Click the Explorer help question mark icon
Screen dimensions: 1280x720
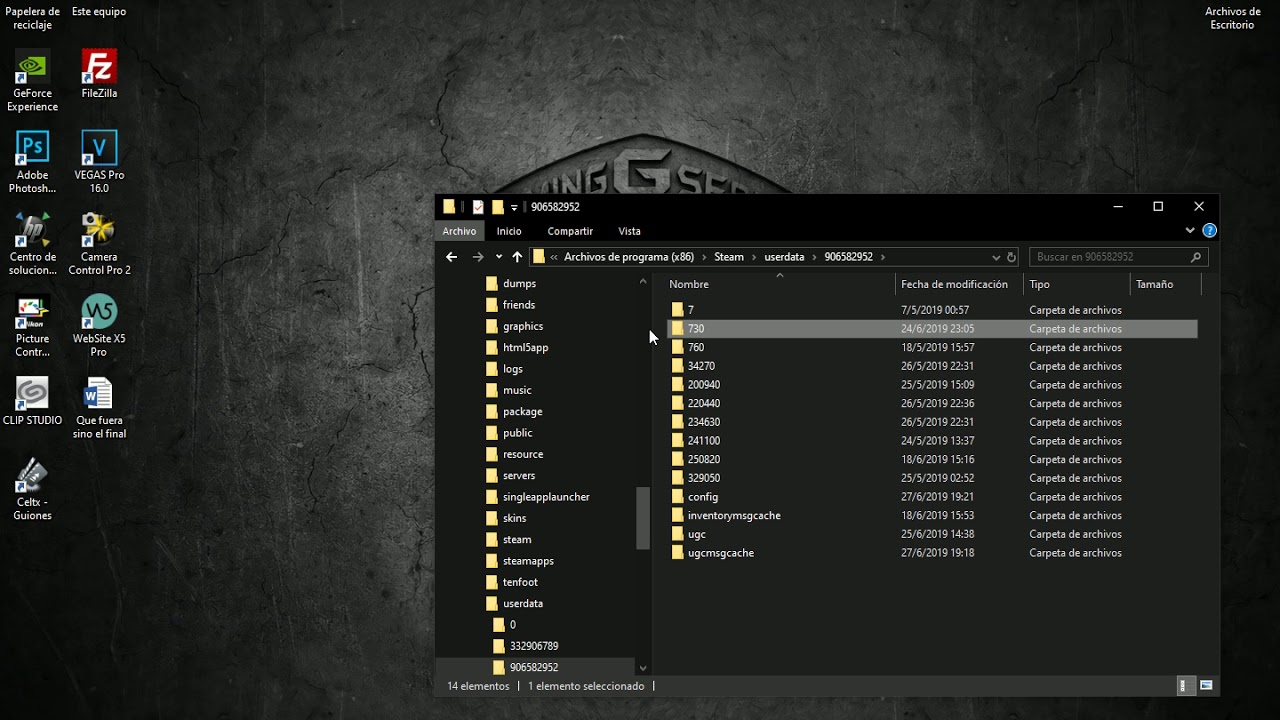[1210, 231]
